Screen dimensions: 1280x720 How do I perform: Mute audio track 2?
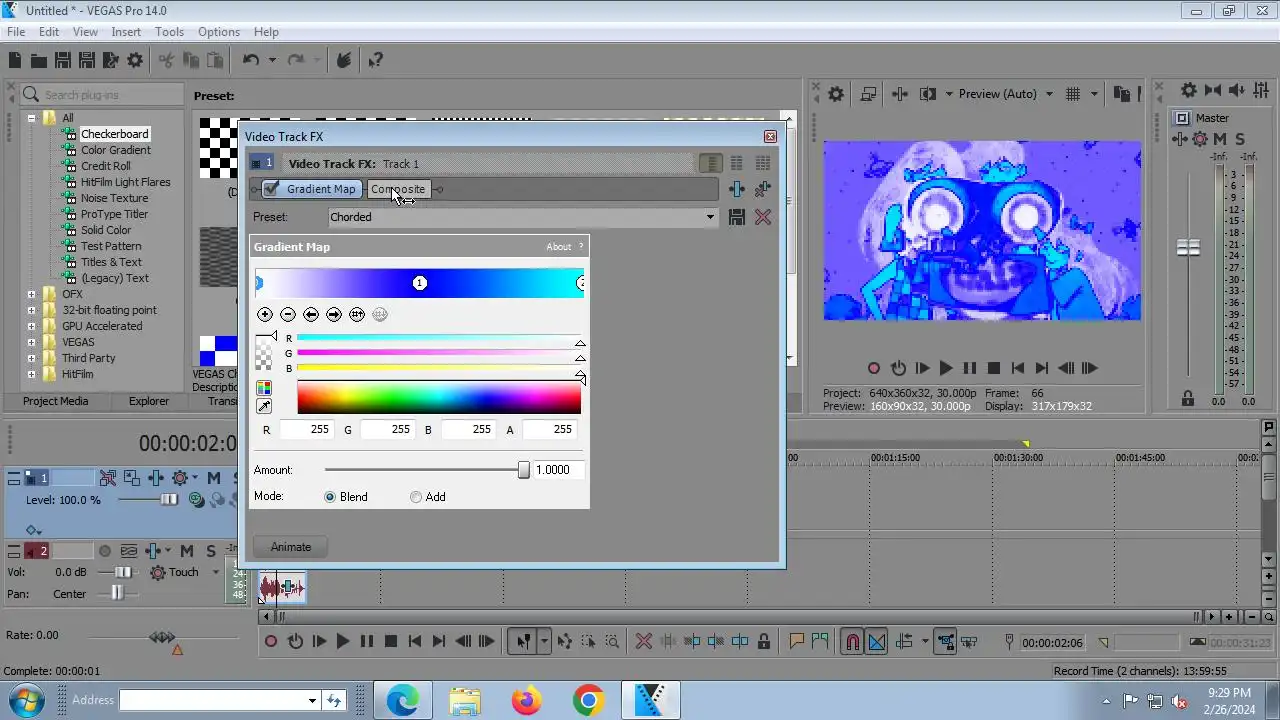click(187, 551)
